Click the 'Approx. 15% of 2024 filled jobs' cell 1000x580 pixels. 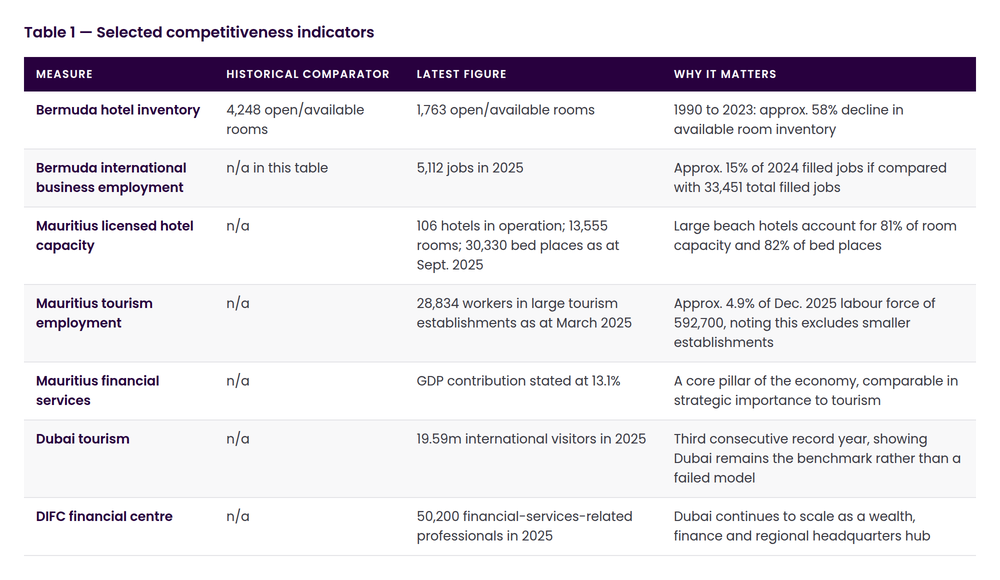(810, 177)
